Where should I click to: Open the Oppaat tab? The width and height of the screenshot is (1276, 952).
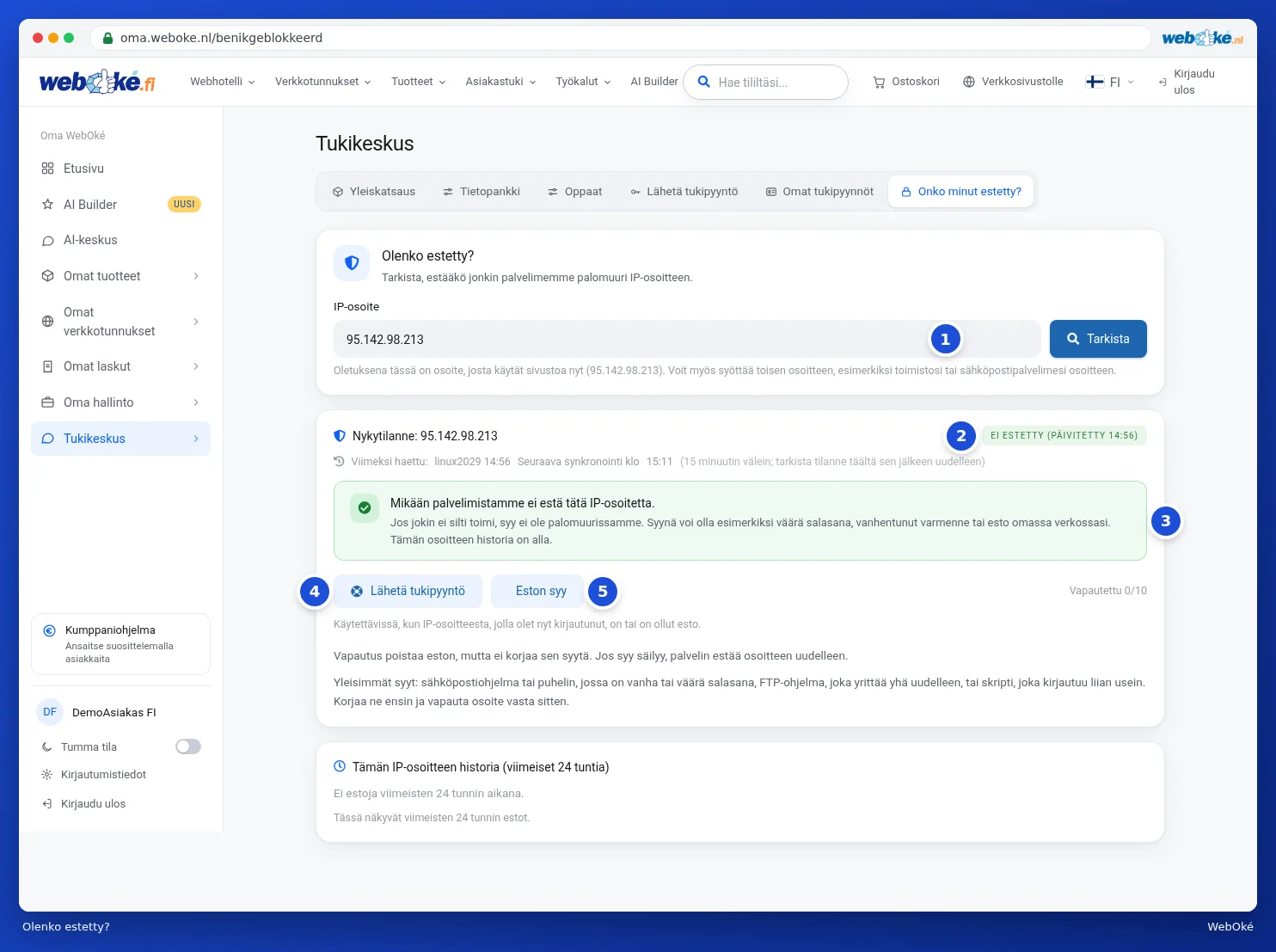click(x=575, y=192)
